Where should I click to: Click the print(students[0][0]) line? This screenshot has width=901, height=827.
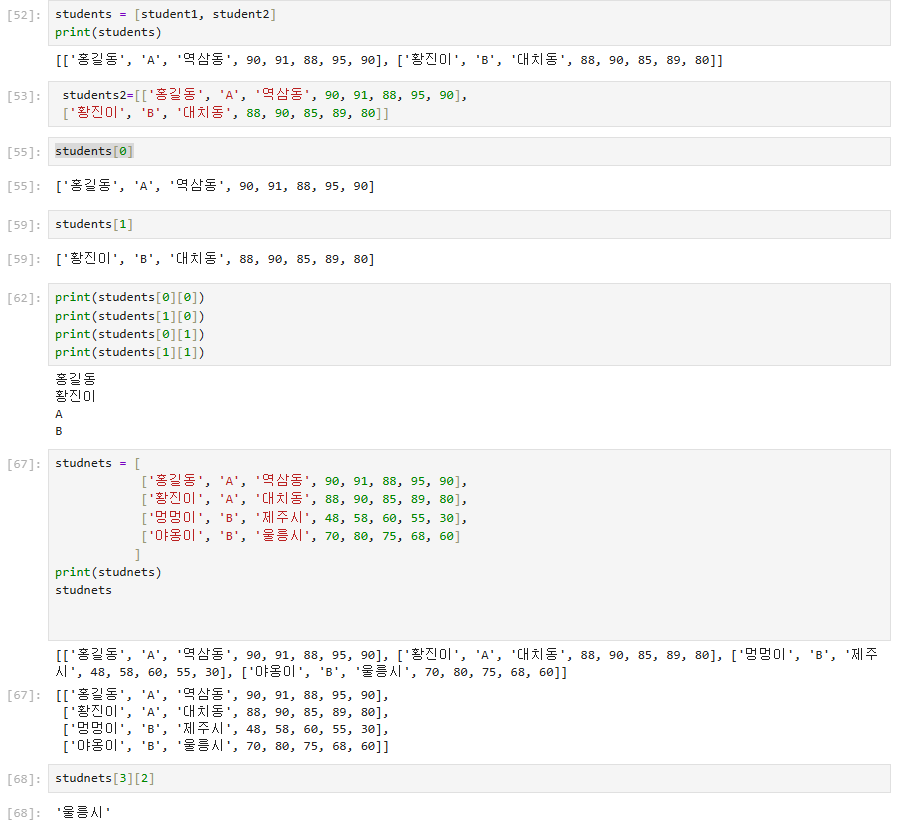[130, 297]
